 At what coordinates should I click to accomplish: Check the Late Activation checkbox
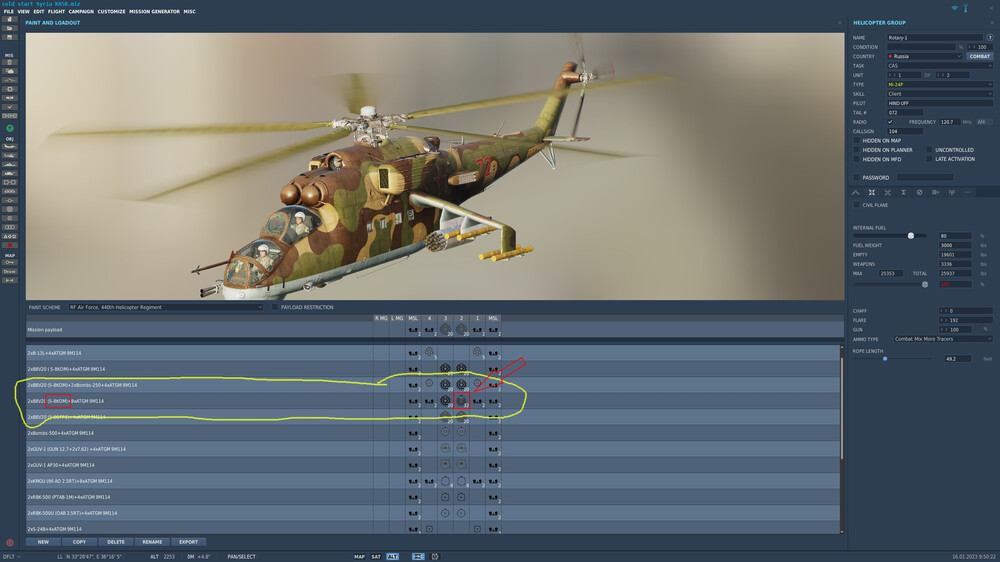[x=929, y=159]
